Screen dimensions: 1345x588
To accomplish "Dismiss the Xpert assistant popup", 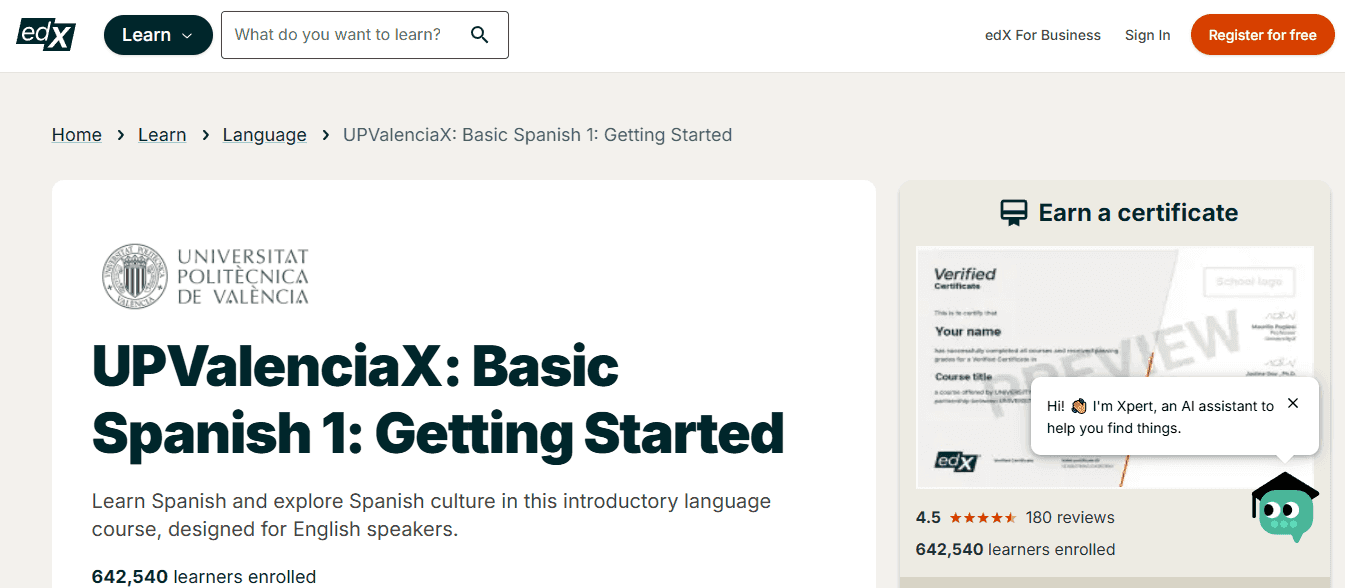I will (1293, 403).
